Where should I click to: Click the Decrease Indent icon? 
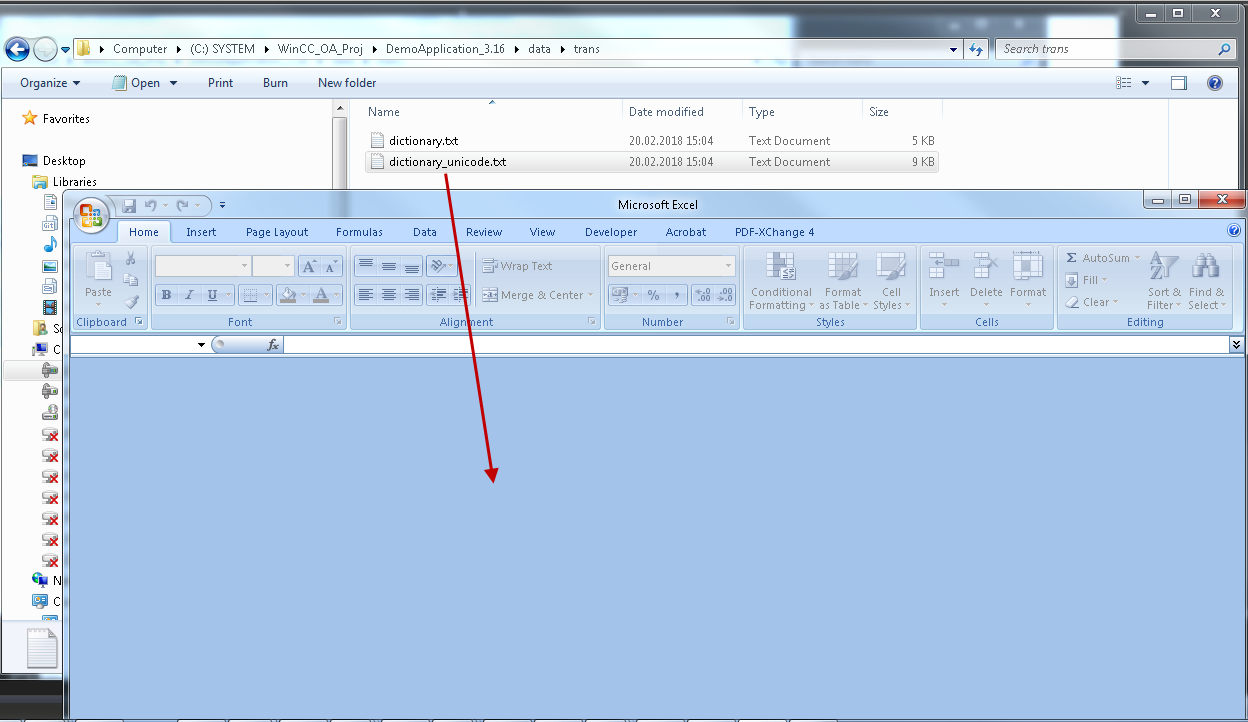click(x=438, y=295)
